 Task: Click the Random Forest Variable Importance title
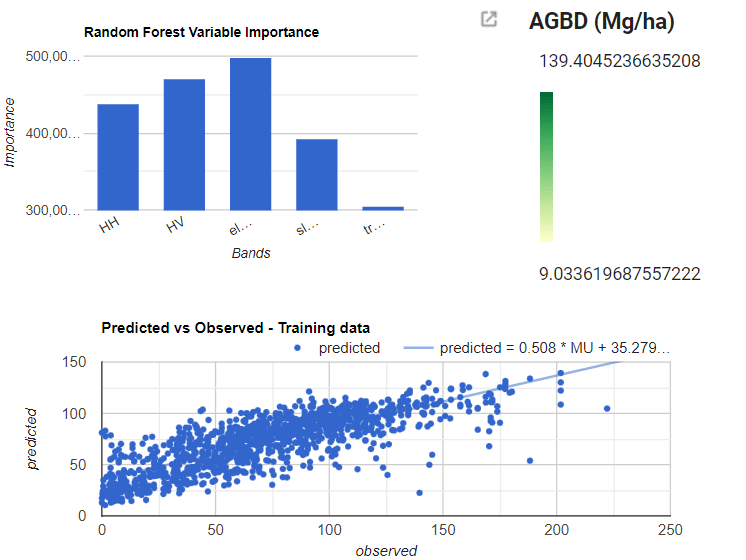(201, 32)
